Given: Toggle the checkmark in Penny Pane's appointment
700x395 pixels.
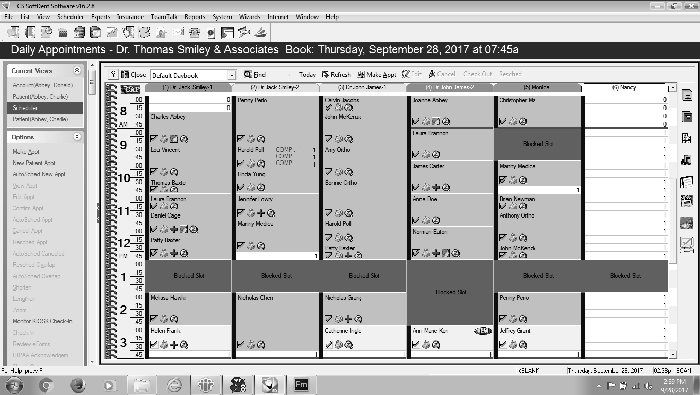Looking at the screenshot, I should point(503,319).
